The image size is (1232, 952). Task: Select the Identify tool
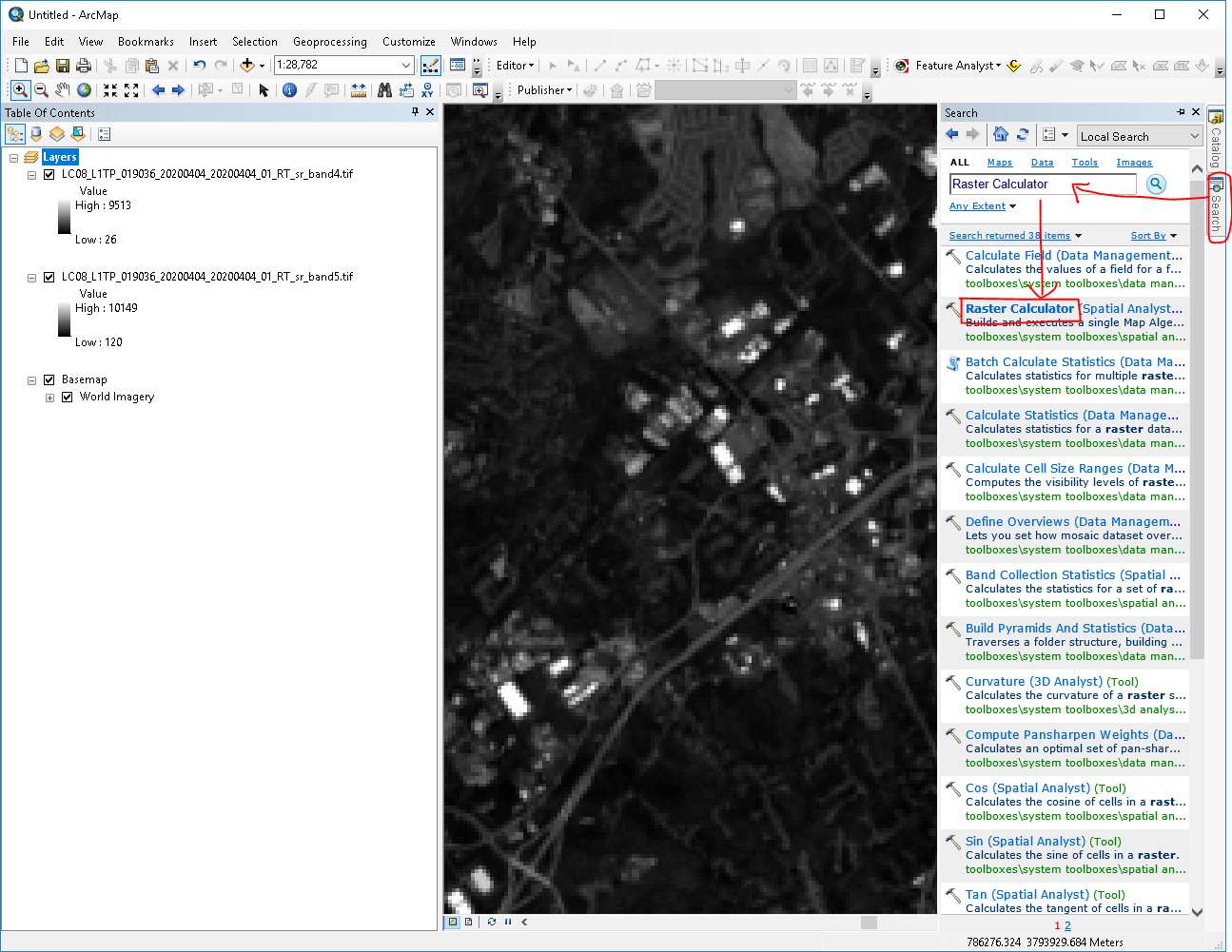(x=289, y=90)
